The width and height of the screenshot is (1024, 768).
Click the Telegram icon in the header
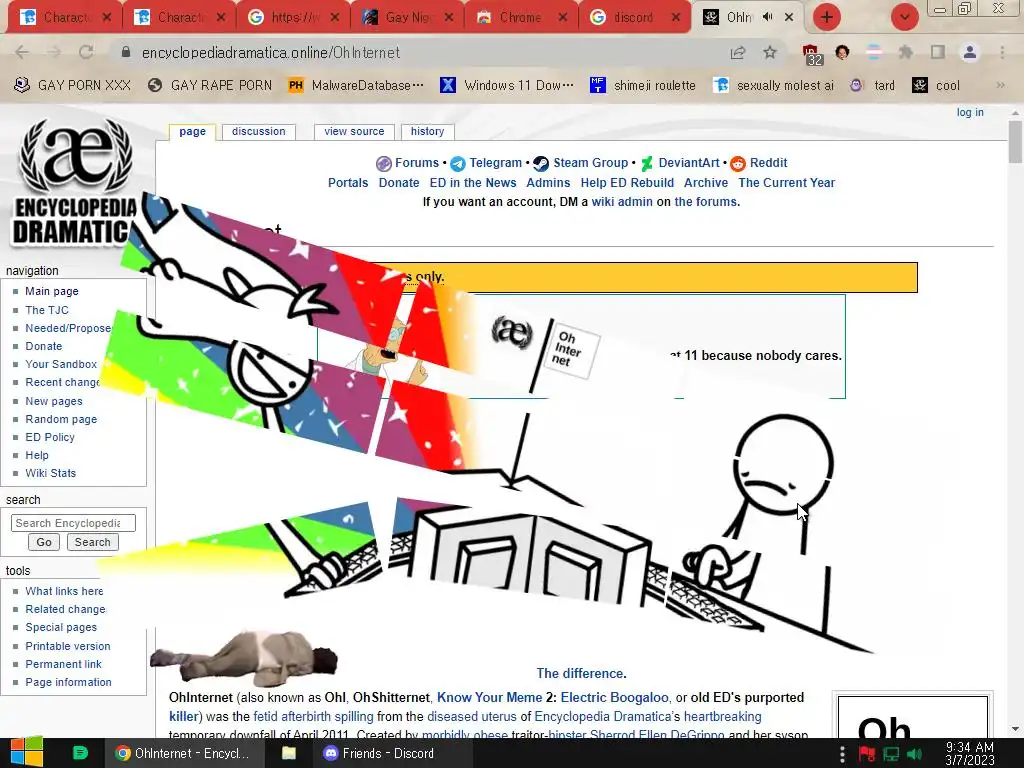point(458,163)
